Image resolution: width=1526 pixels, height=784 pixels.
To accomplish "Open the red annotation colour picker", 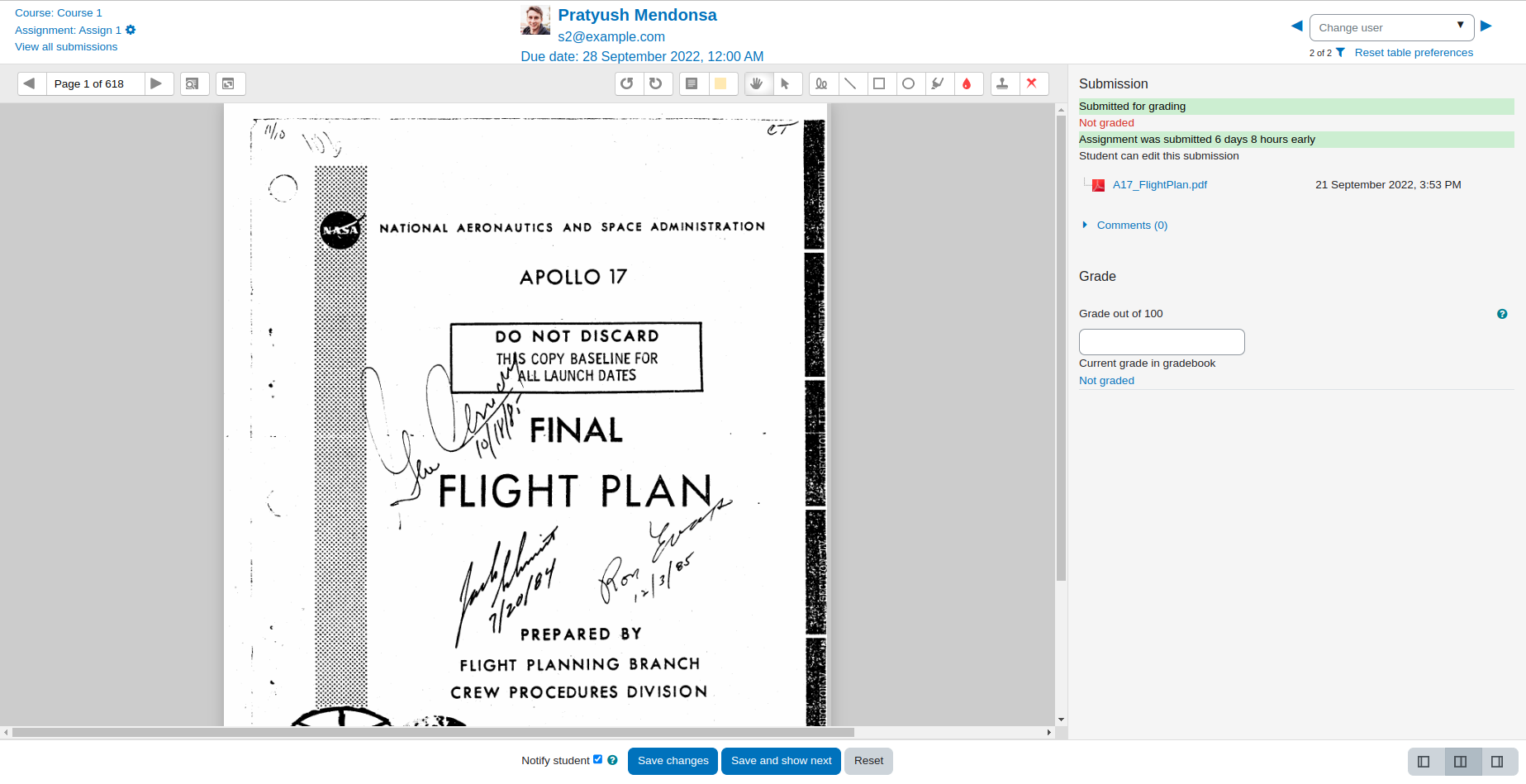I will point(967,83).
